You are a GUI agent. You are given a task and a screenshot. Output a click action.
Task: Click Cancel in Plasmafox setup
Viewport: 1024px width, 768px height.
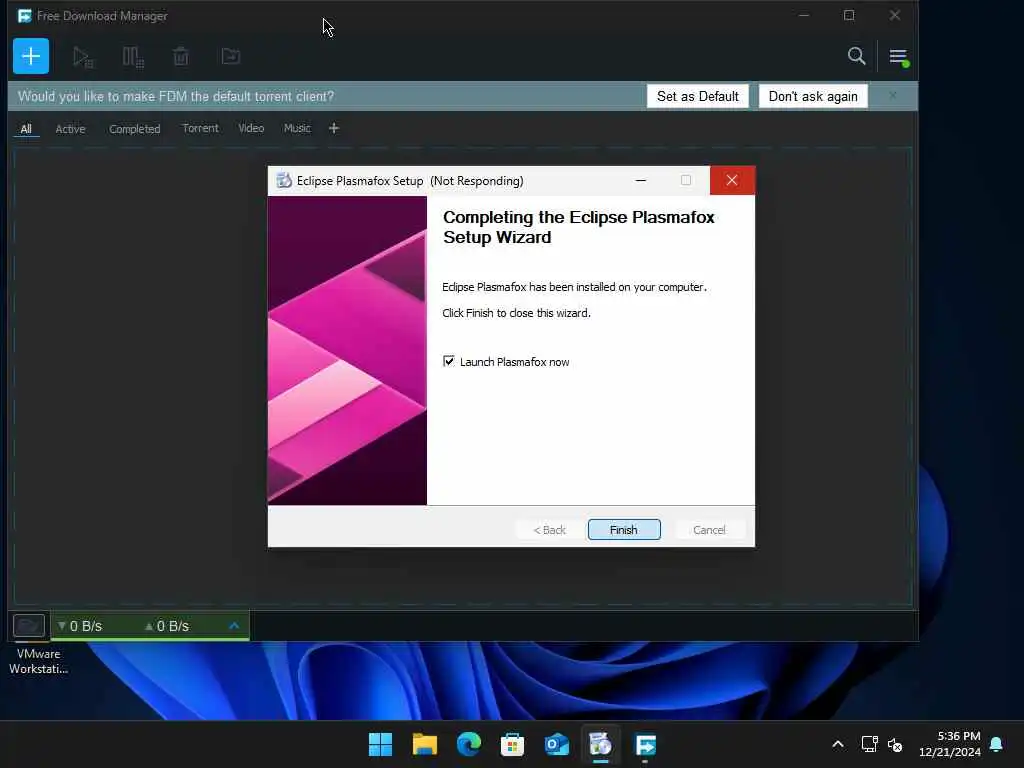click(x=709, y=530)
